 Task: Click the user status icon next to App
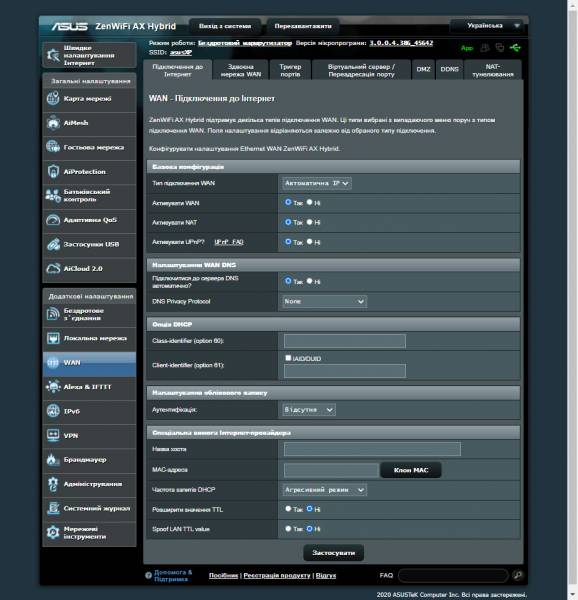click(485, 47)
